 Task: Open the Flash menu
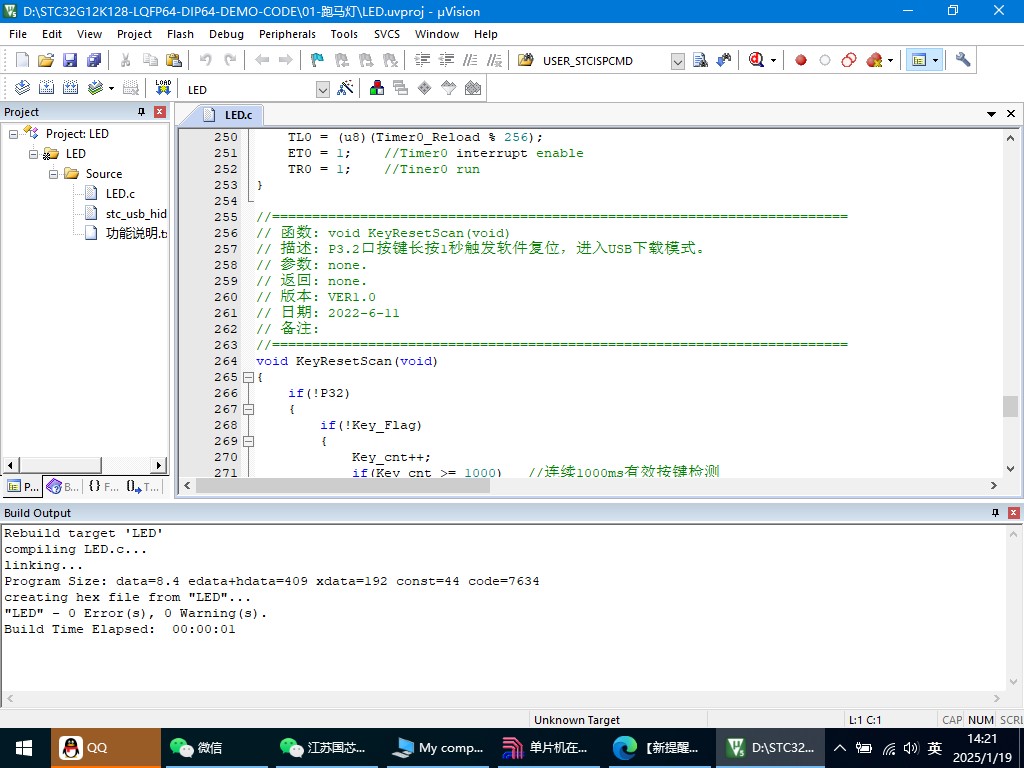click(180, 34)
